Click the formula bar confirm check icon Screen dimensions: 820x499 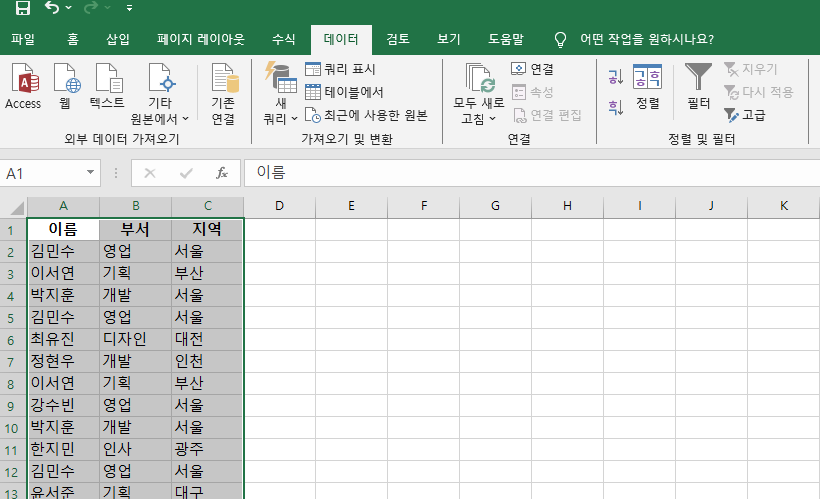coord(186,173)
